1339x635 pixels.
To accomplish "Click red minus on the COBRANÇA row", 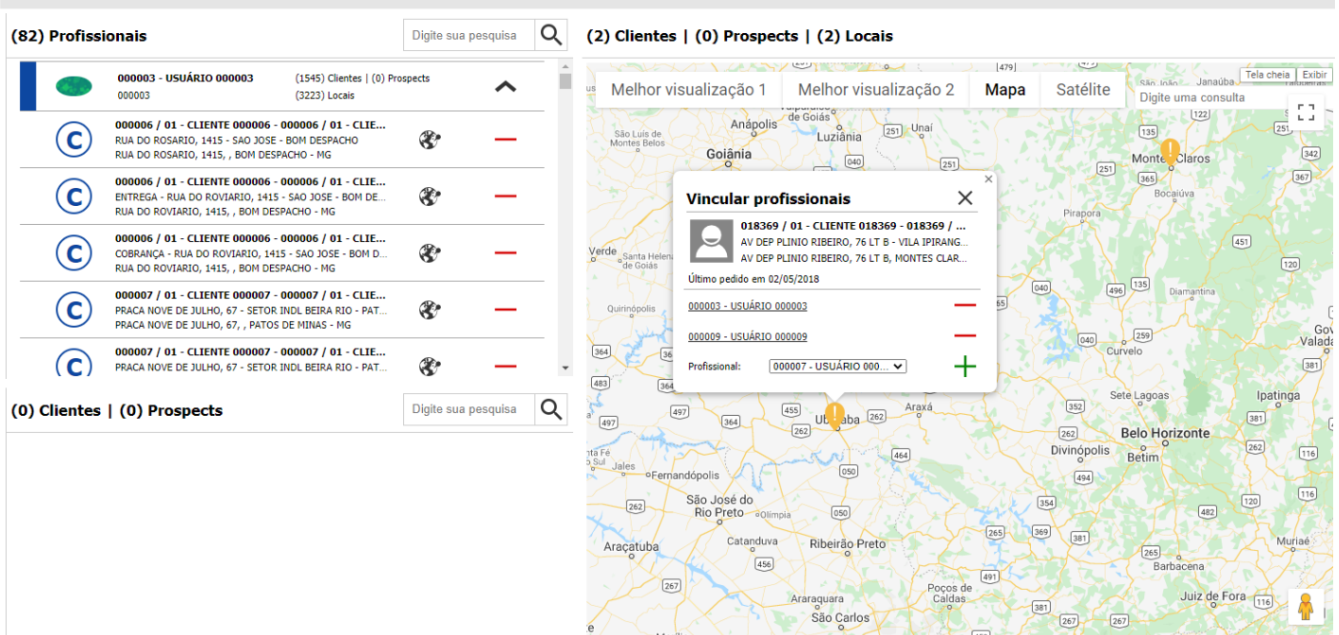I will point(506,253).
